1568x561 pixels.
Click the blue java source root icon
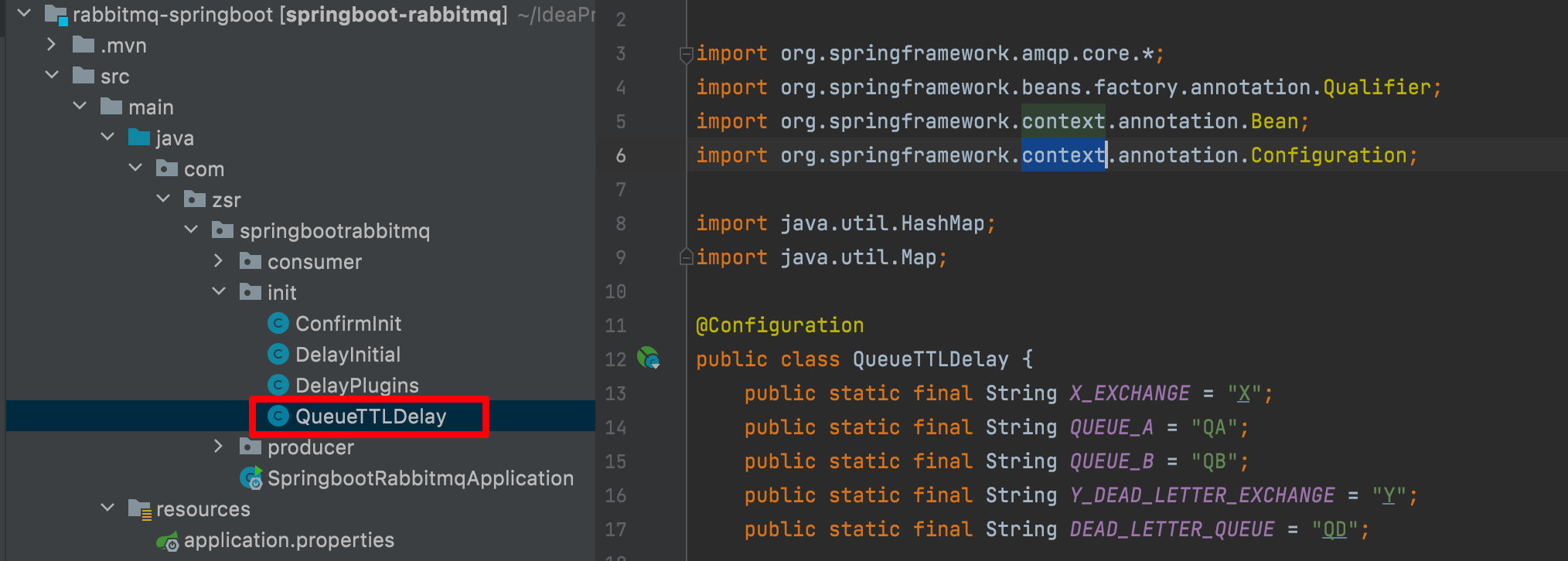click(x=139, y=137)
